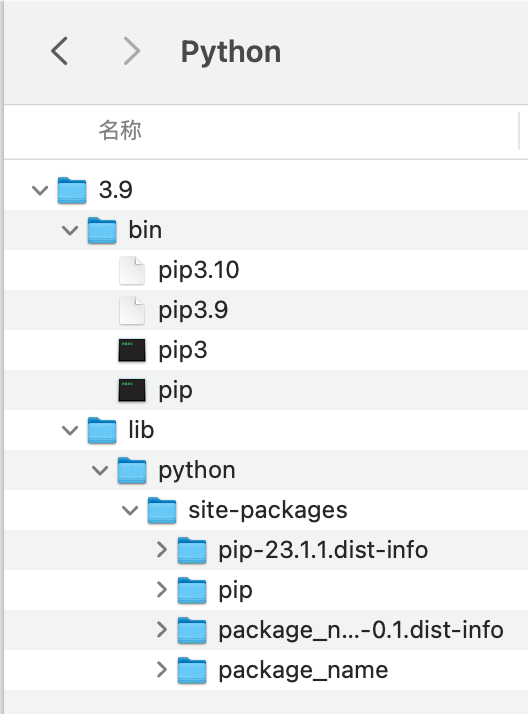The image size is (528, 714).
Task: Select the column divider next to 名称 header
Action: (x=519, y=131)
